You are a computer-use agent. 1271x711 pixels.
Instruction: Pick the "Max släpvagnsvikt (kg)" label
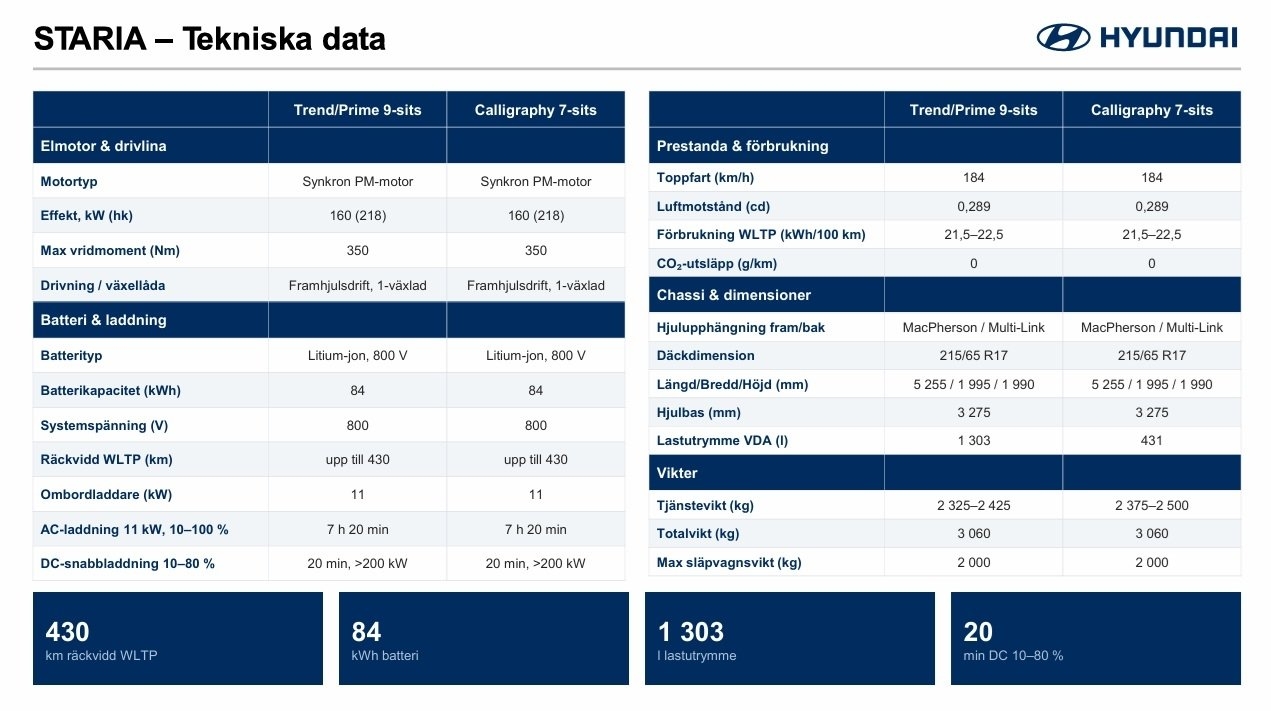(729, 562)
